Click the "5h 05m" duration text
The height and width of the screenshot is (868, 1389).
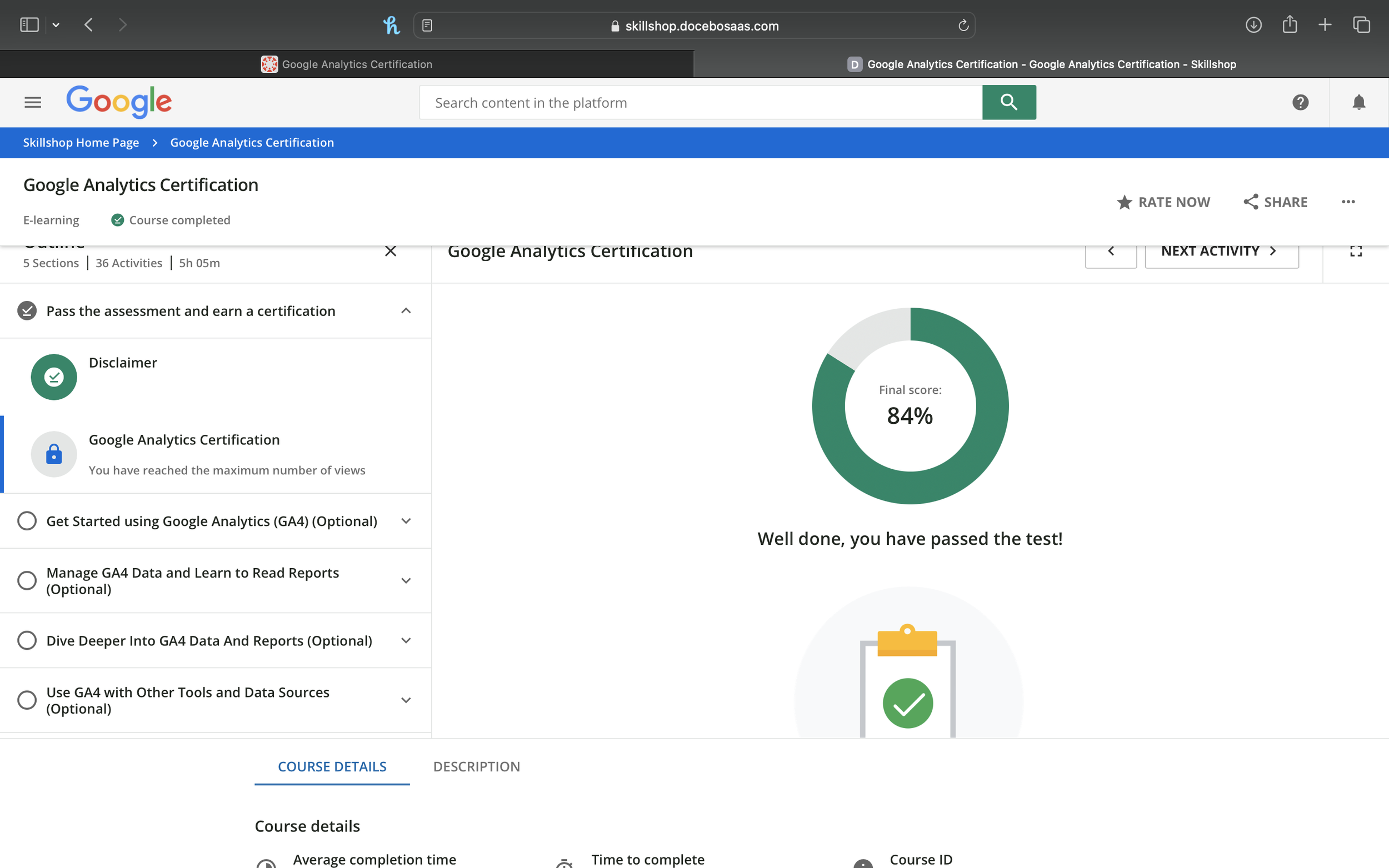pos(199,263)
